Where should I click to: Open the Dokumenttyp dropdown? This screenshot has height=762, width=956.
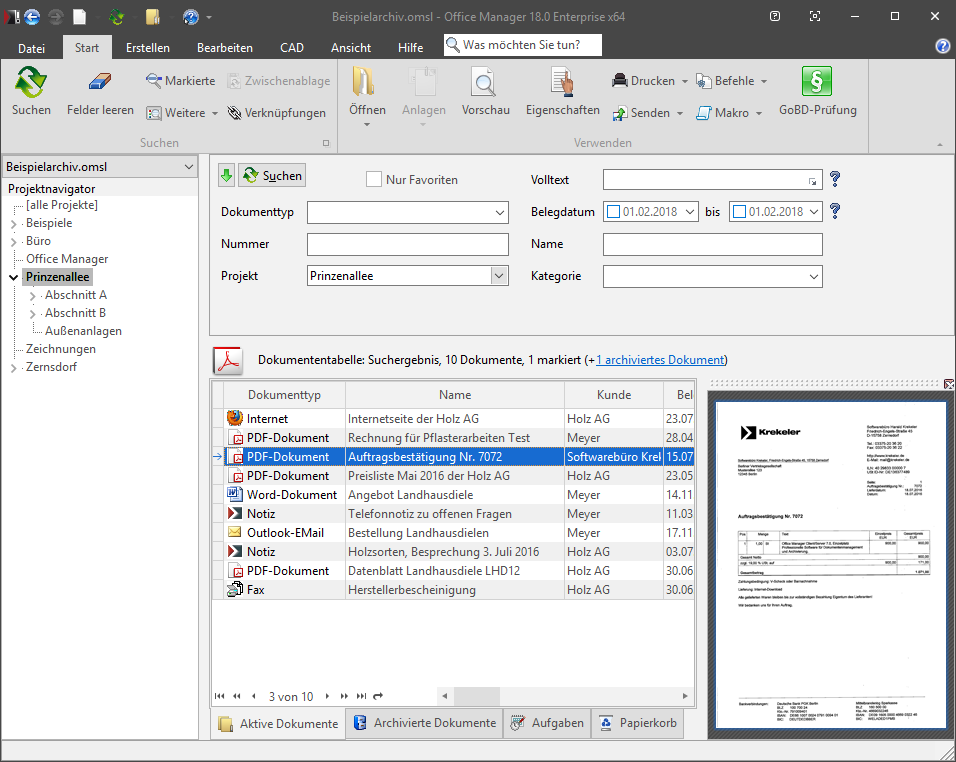[x=500, y=212]
